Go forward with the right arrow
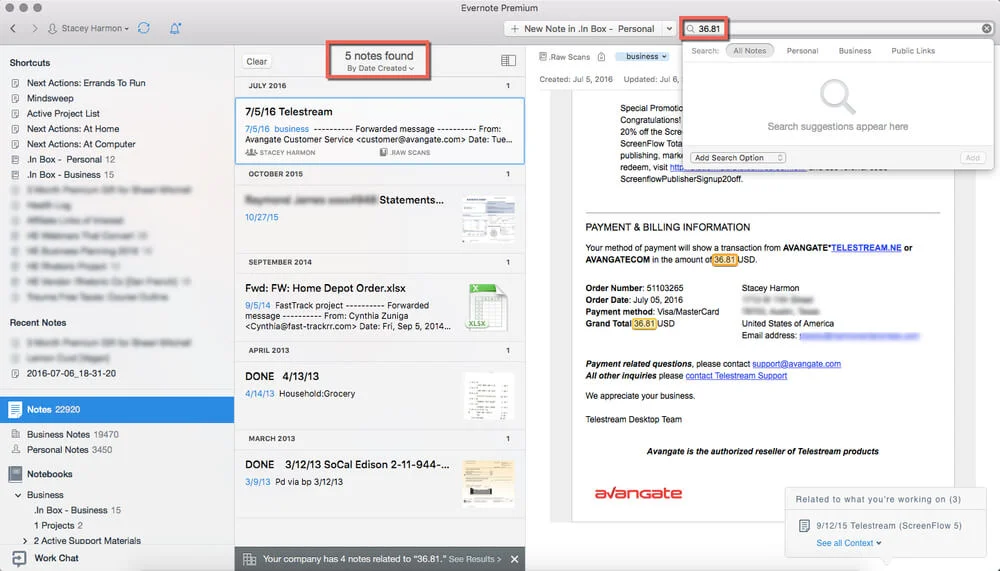 click(x=34, y=28)
